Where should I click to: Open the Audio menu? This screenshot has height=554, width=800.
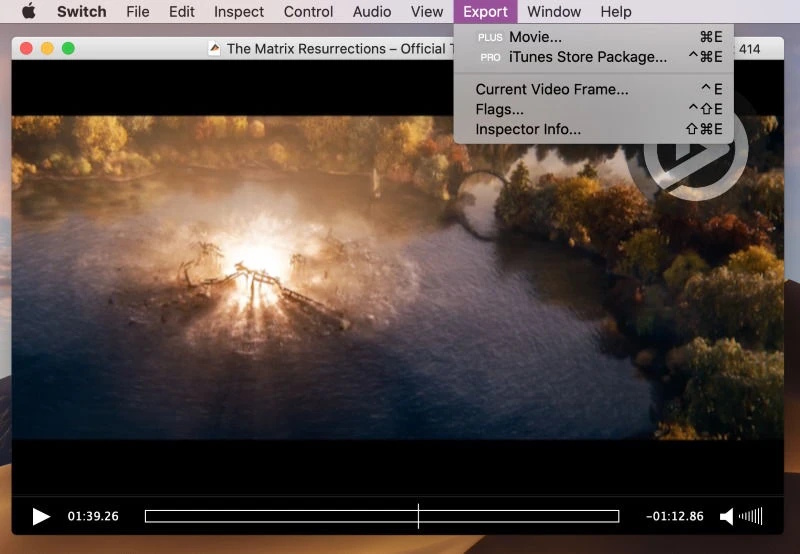click(x=372, y=11)
